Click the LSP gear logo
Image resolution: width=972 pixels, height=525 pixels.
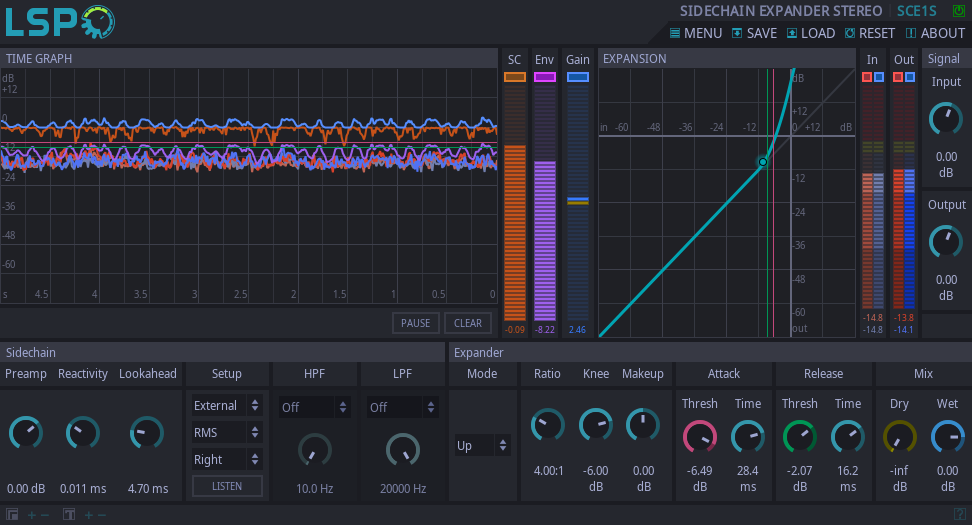click(x=60, y=22)
